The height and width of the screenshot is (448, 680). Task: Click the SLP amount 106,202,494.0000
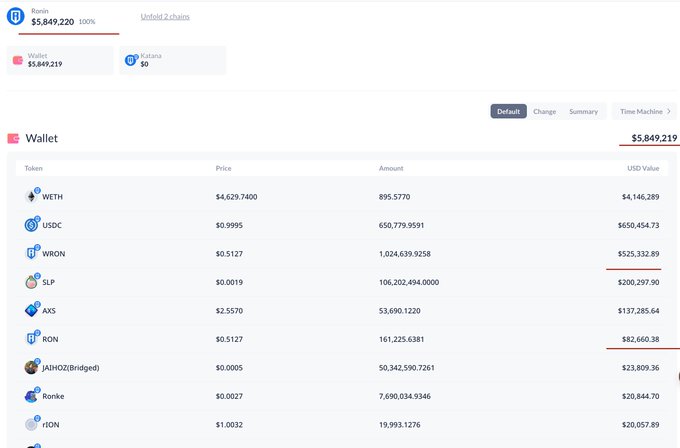[409, 282]
